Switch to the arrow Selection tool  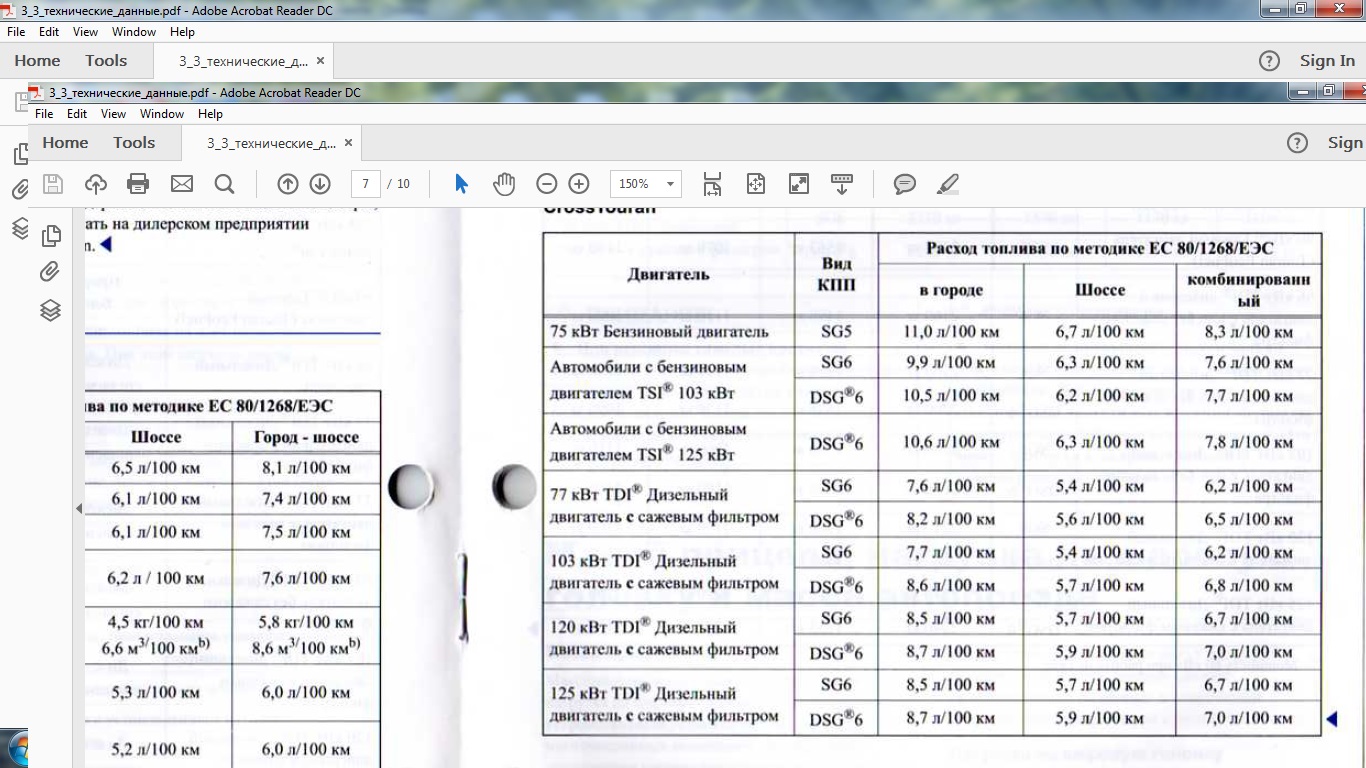coord(461,184)
